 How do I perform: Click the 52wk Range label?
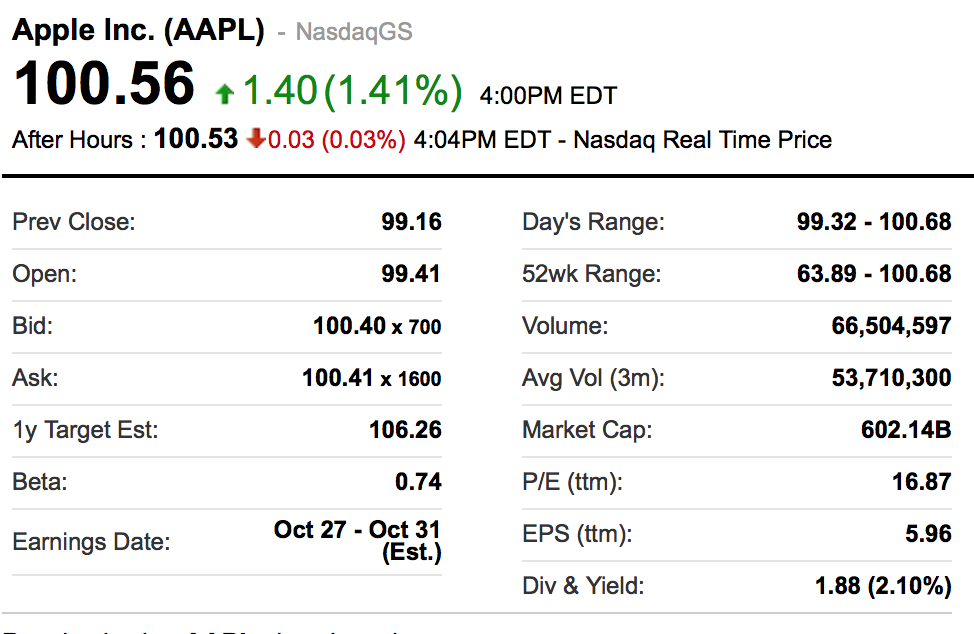click(591, 274)
